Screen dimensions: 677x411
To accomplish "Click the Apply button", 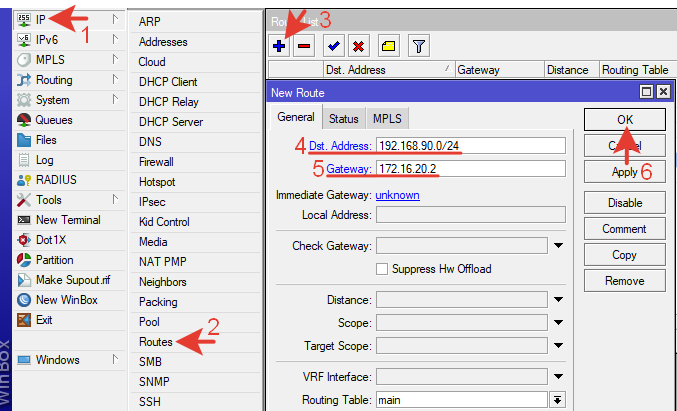I will [x=625, y=172].
